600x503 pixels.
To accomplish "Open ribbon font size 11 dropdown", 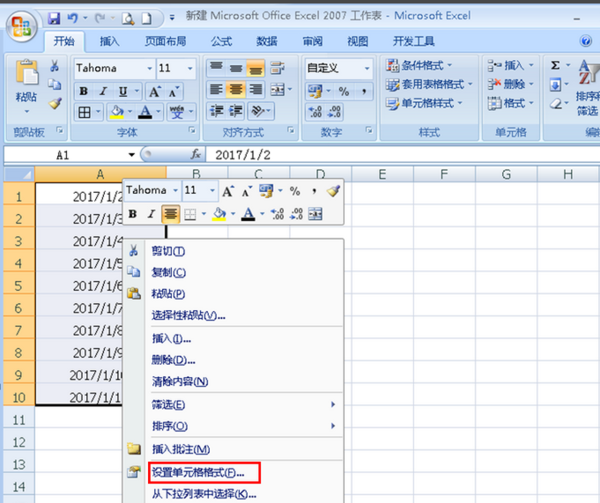I will [190, 68].
